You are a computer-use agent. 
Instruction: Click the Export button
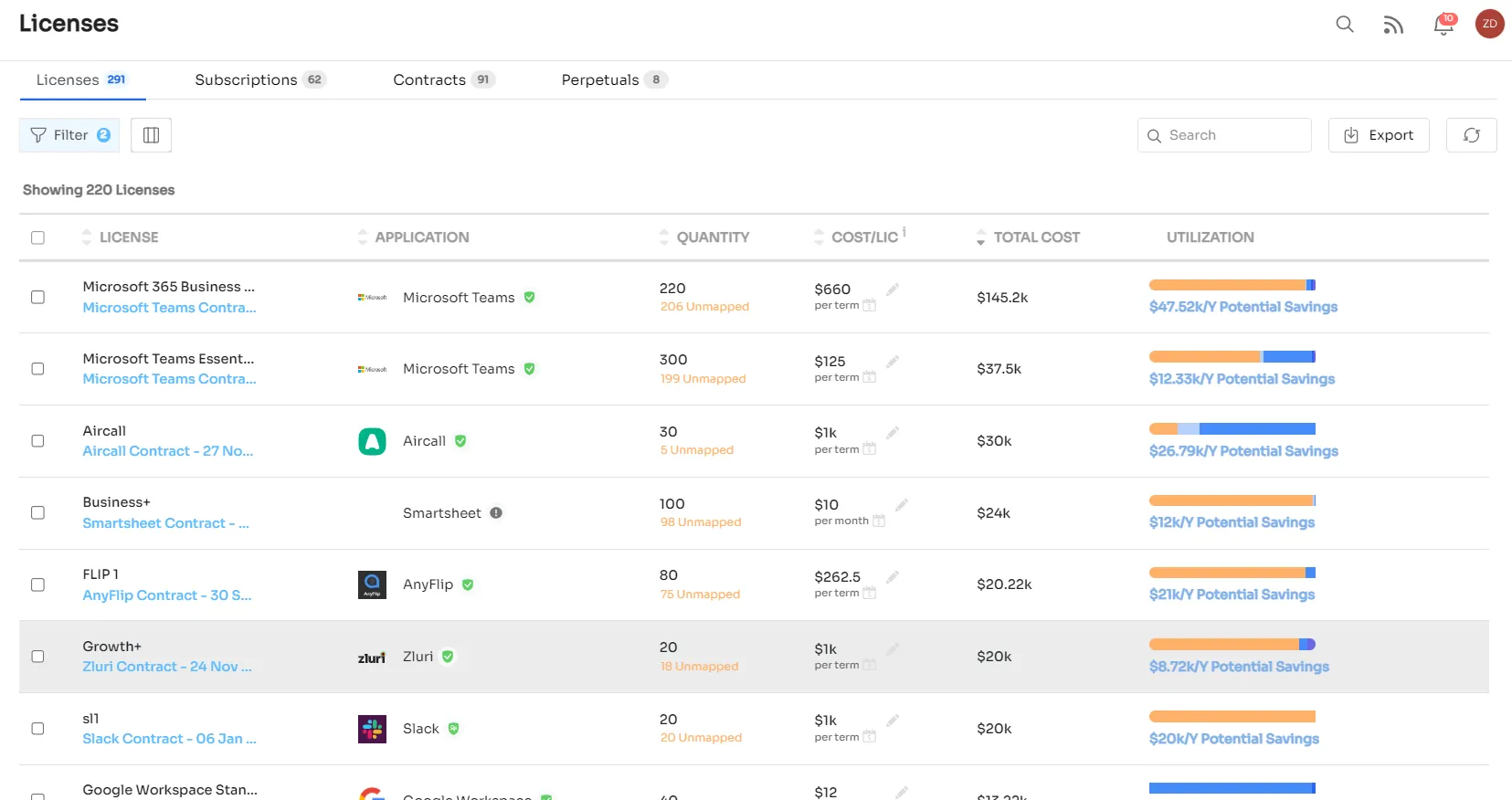pos(1379,135)
